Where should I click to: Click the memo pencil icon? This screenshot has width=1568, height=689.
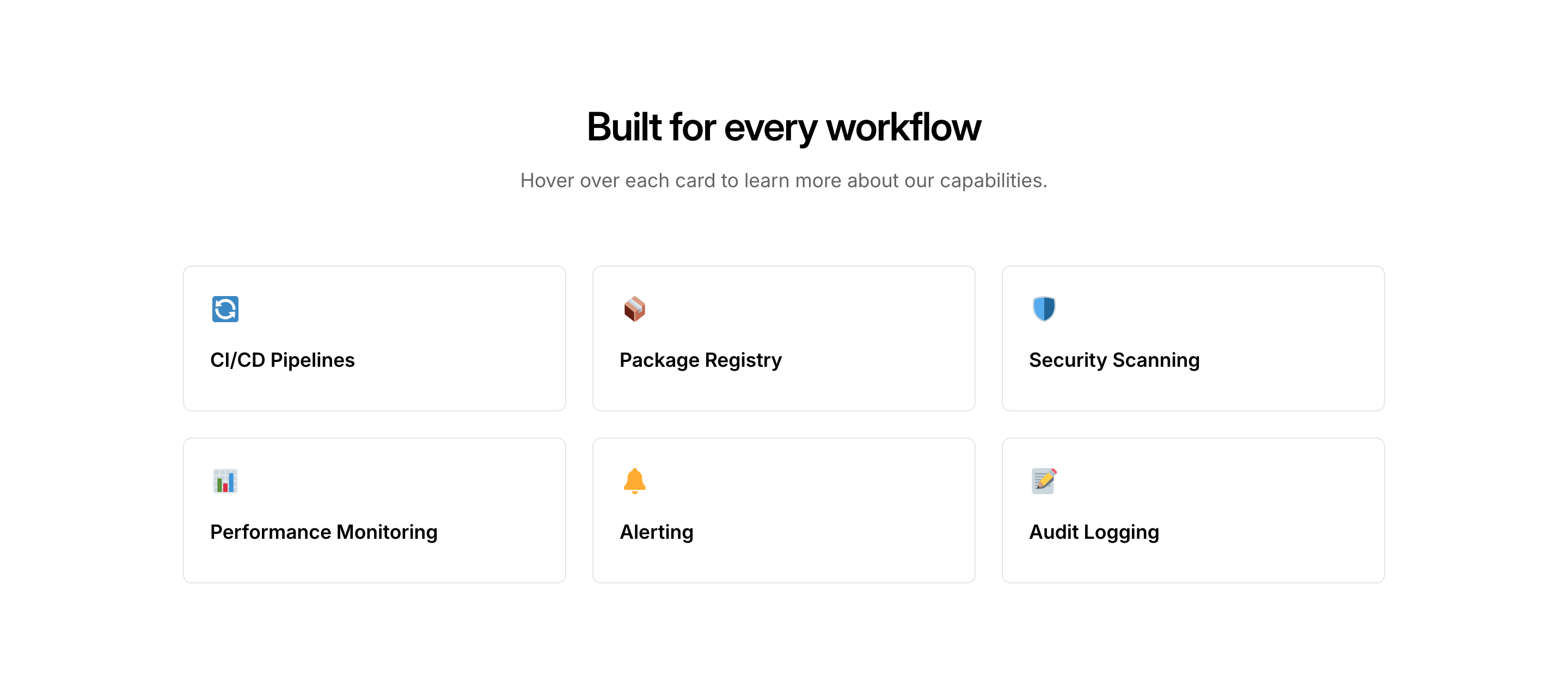pyautogui.click(x=1044, y=481)
